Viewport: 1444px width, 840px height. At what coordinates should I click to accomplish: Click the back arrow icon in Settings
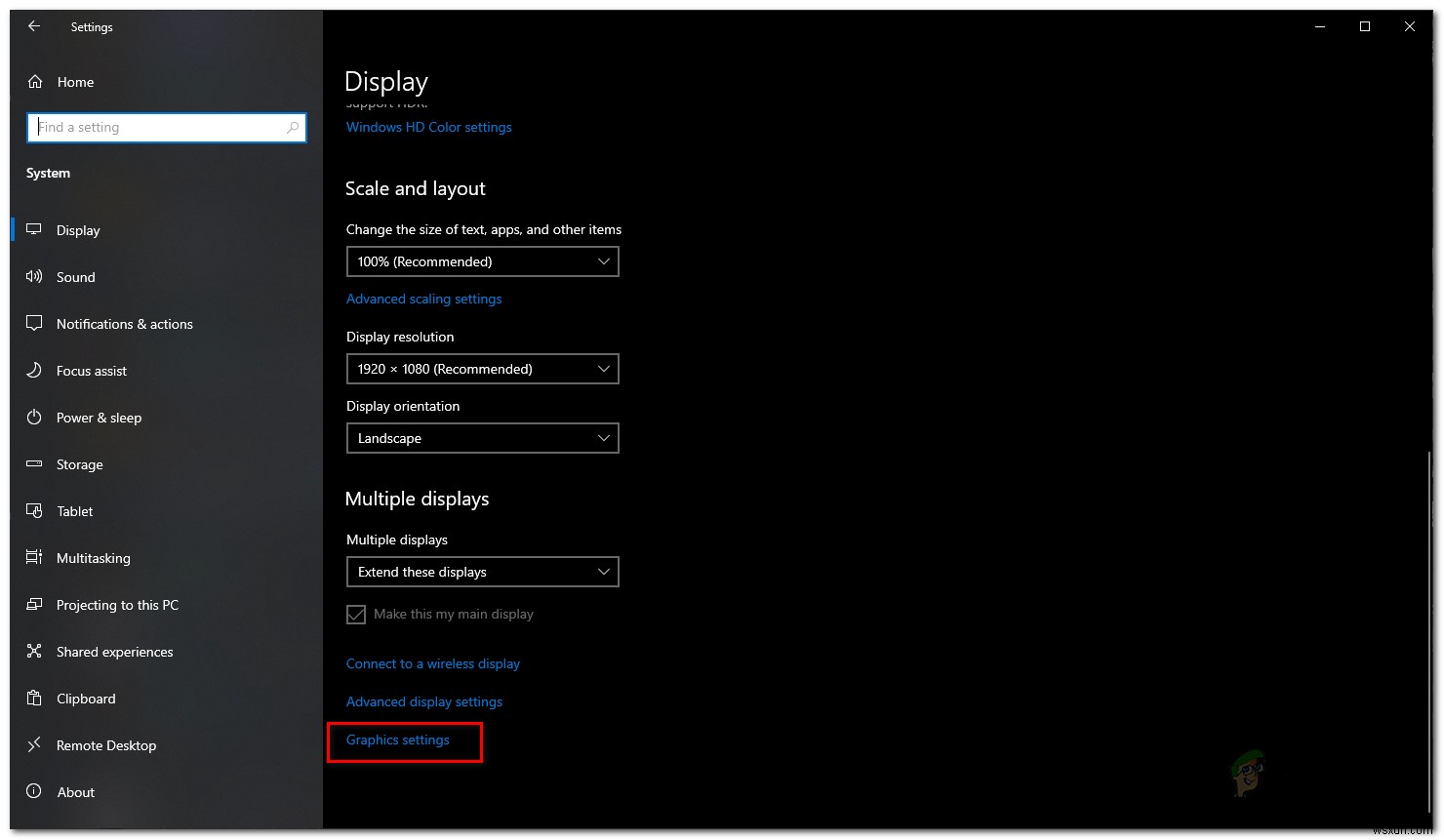pyautogui.click(x=34, y=26)
